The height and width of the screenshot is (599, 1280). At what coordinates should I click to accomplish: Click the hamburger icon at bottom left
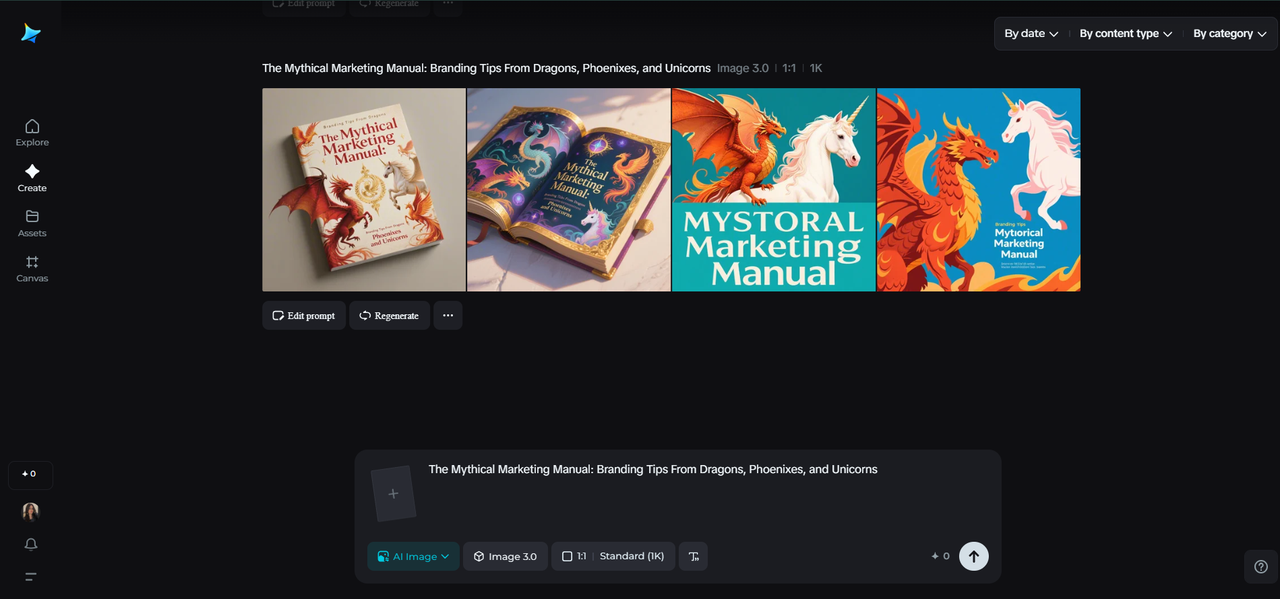tap(30, 577)
